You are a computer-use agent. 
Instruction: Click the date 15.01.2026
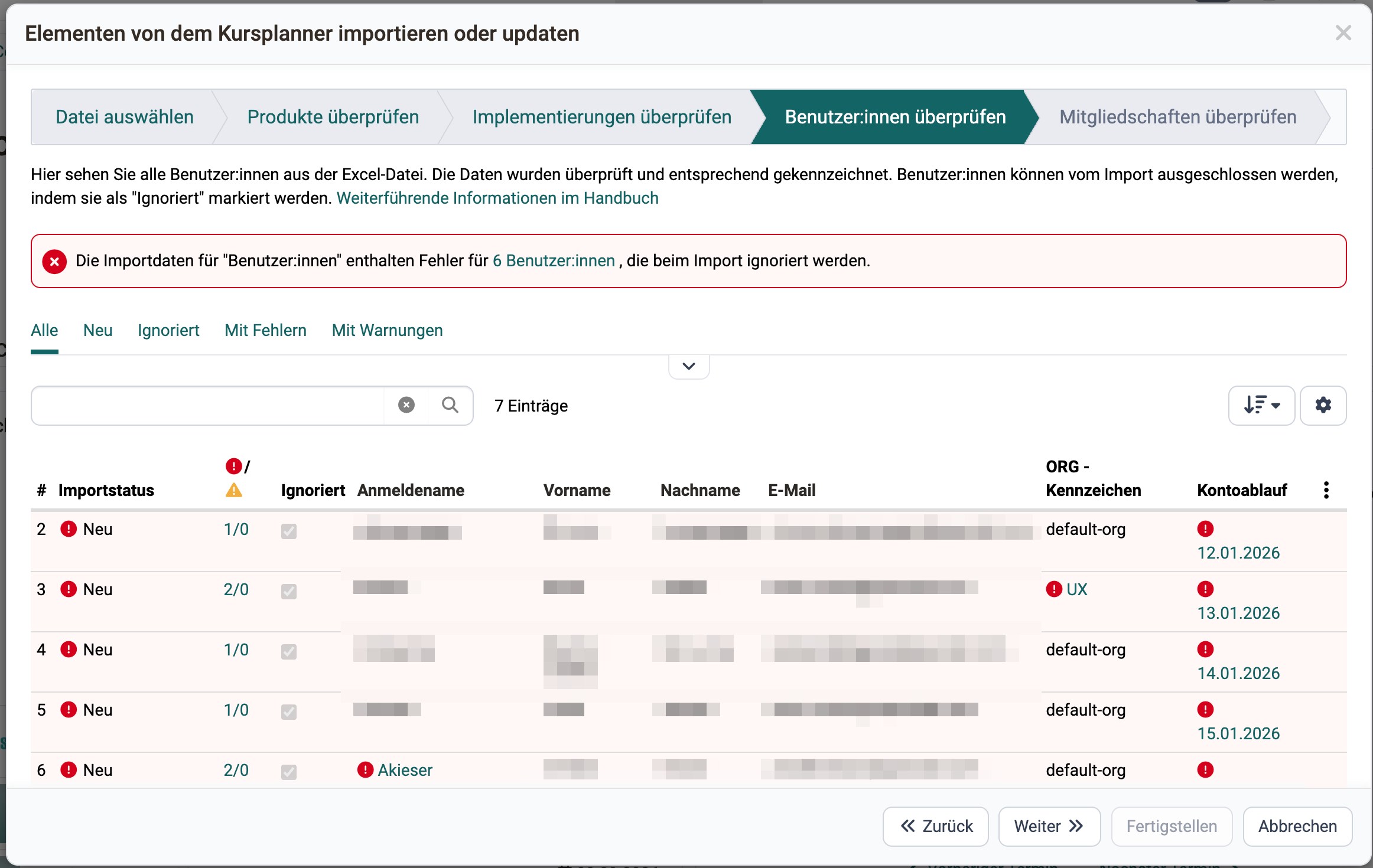coord(1238,733)
